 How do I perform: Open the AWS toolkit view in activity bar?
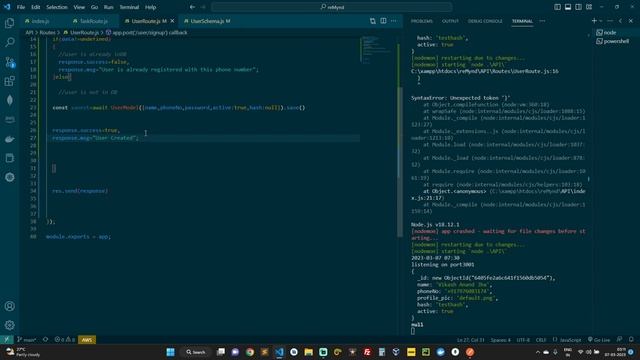(9, 119)
